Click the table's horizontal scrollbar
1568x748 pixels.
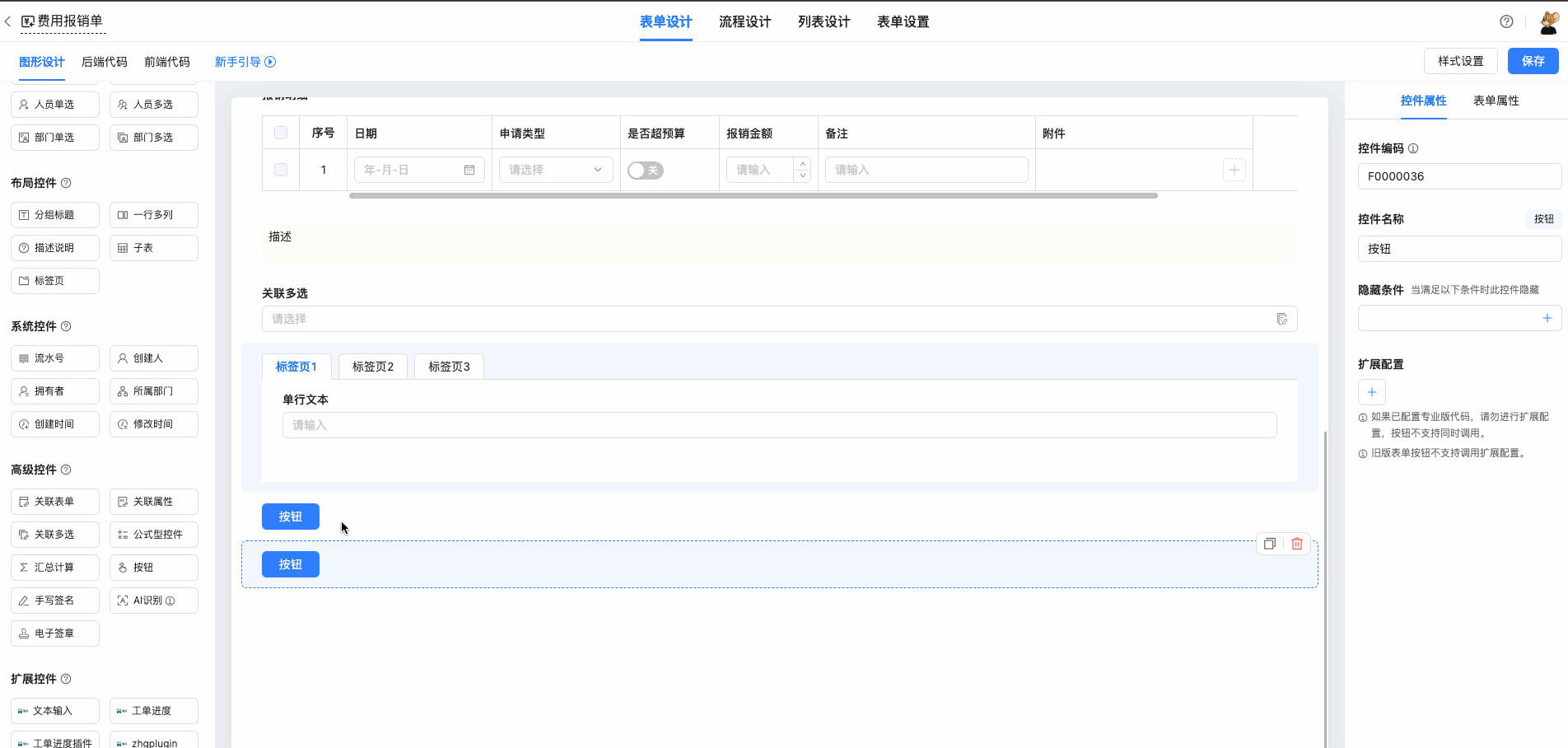[753, 196]
